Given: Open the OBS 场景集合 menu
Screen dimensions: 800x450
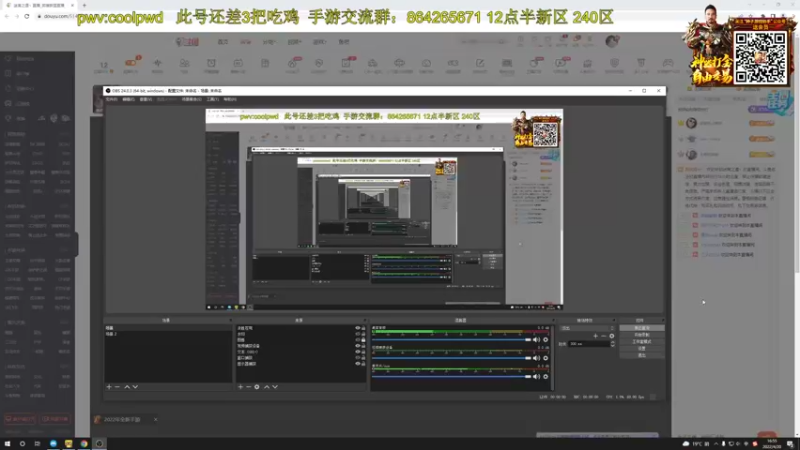Looking at the screenshot, I should 191,99.
